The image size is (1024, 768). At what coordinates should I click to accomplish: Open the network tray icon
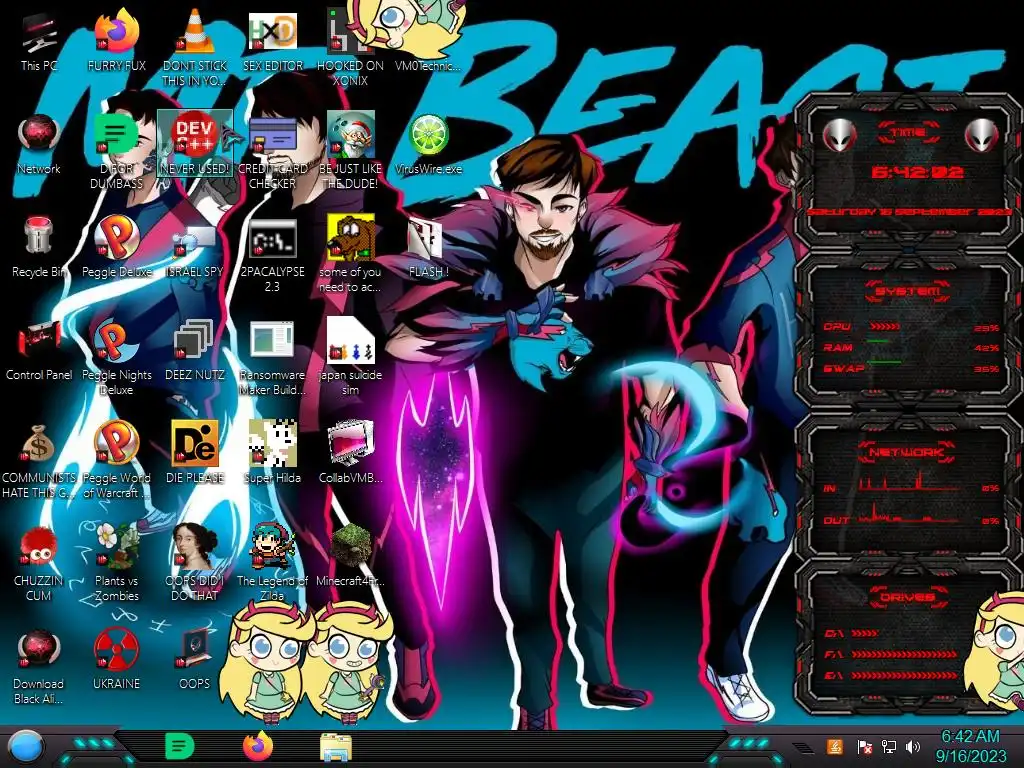889,746
